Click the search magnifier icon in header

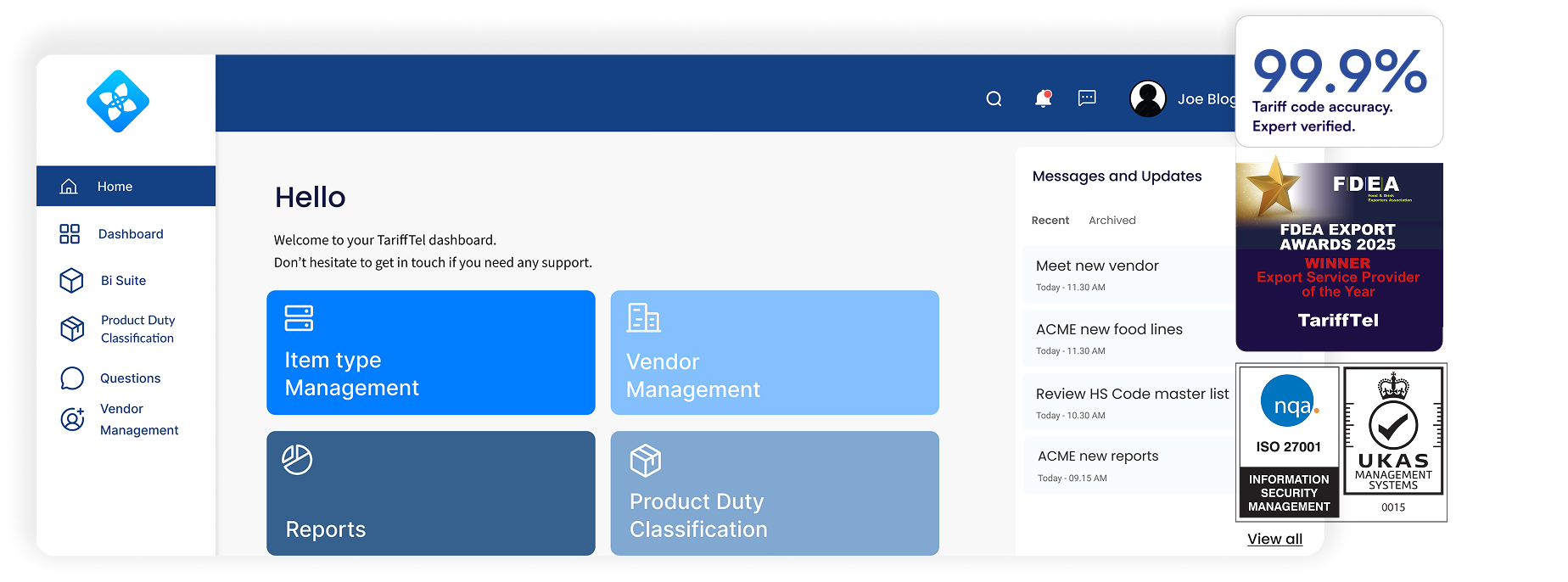click(994, 99)
